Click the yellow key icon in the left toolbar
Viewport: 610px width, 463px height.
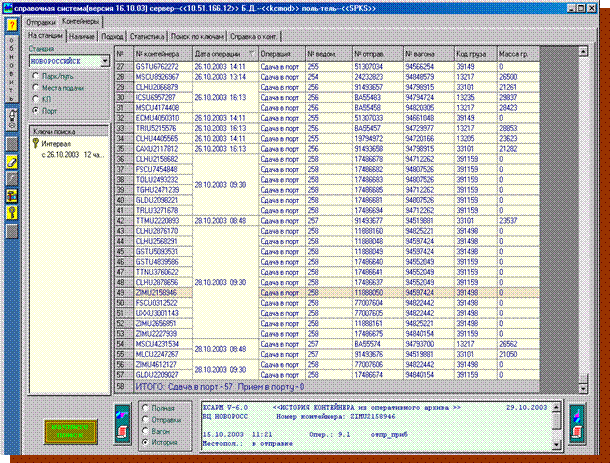click(x=12, y=213)
